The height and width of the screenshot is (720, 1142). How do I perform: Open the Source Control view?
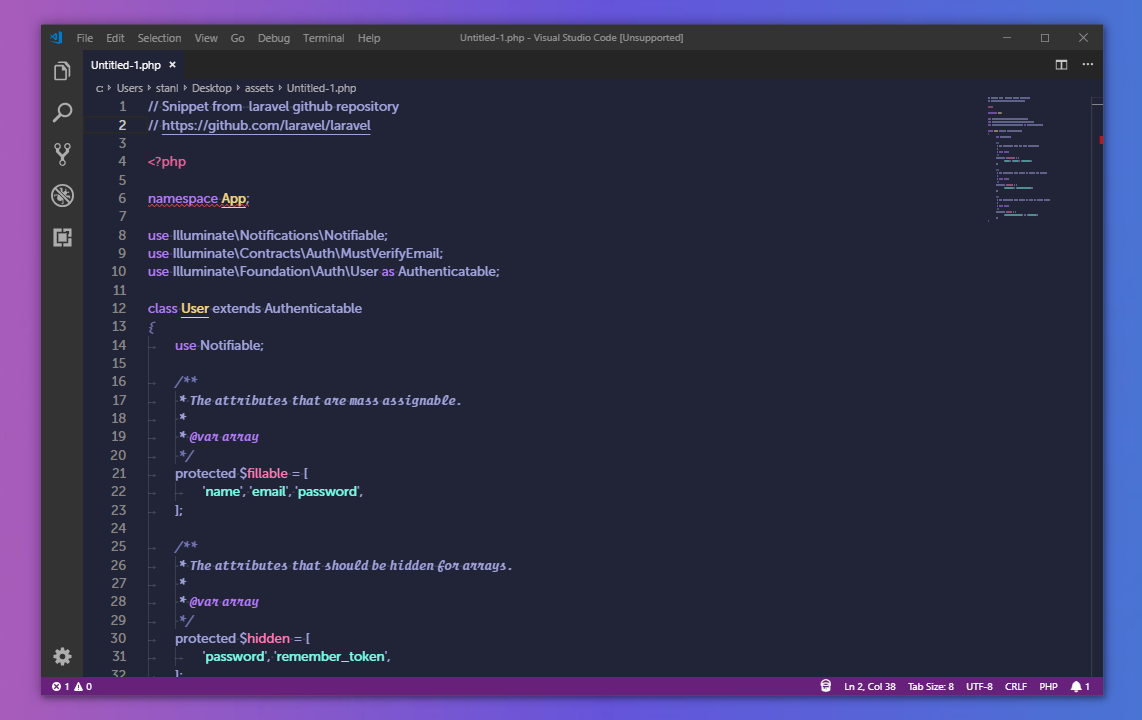(62, 154)
